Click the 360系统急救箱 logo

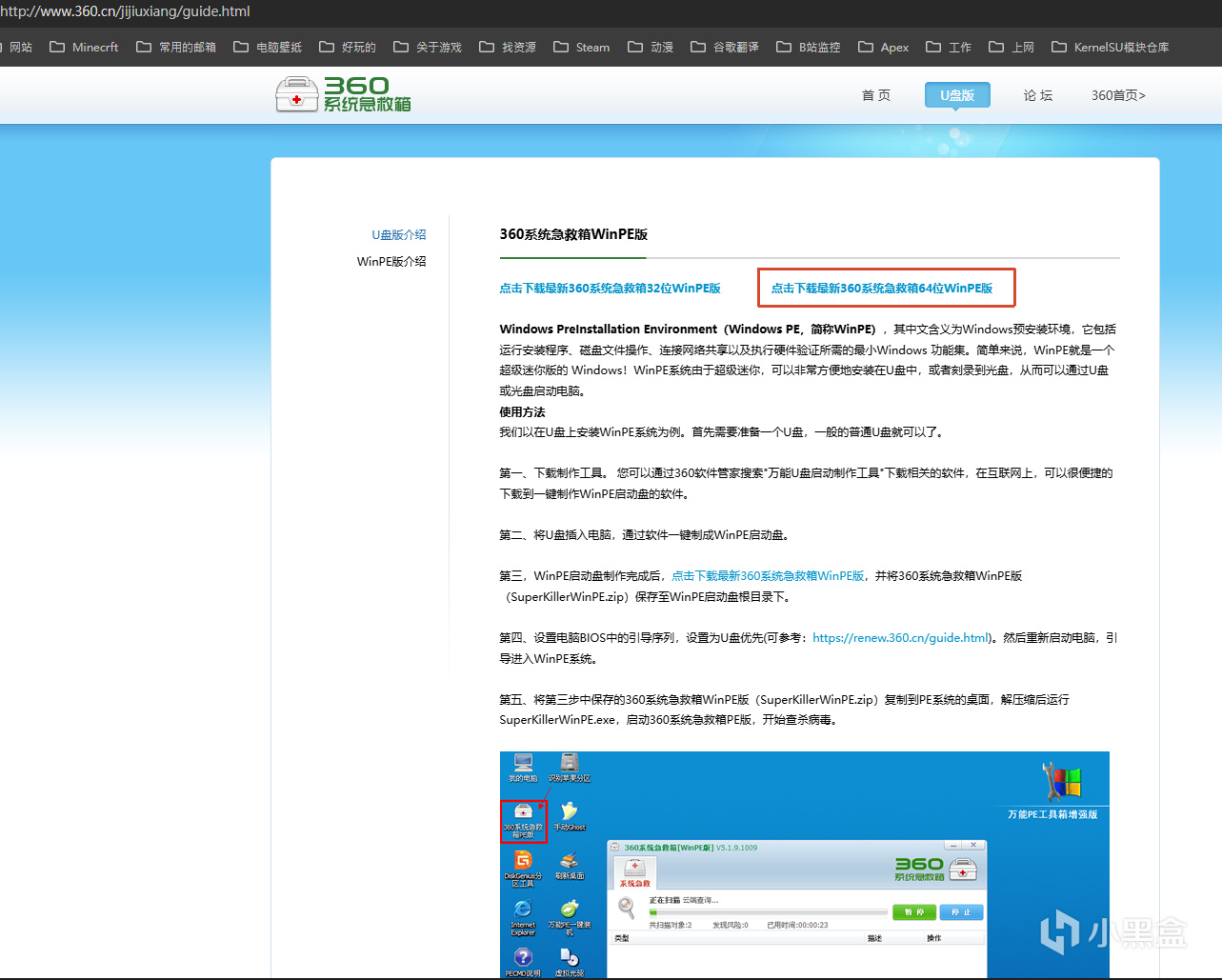[x=343, y=94]
